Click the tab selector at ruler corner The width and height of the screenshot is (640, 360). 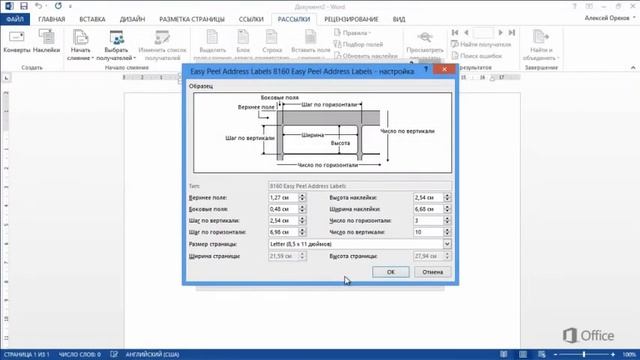point(6,78)
